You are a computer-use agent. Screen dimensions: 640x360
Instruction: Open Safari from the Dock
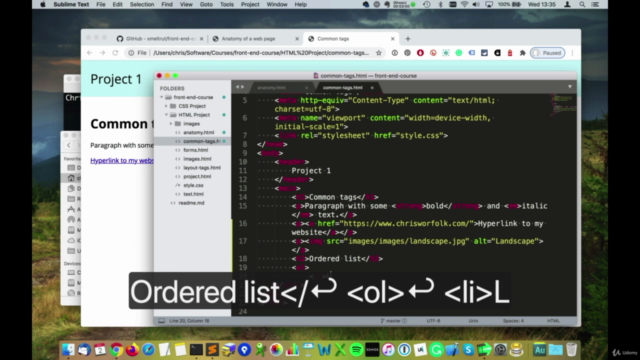[x=148, y=350]
